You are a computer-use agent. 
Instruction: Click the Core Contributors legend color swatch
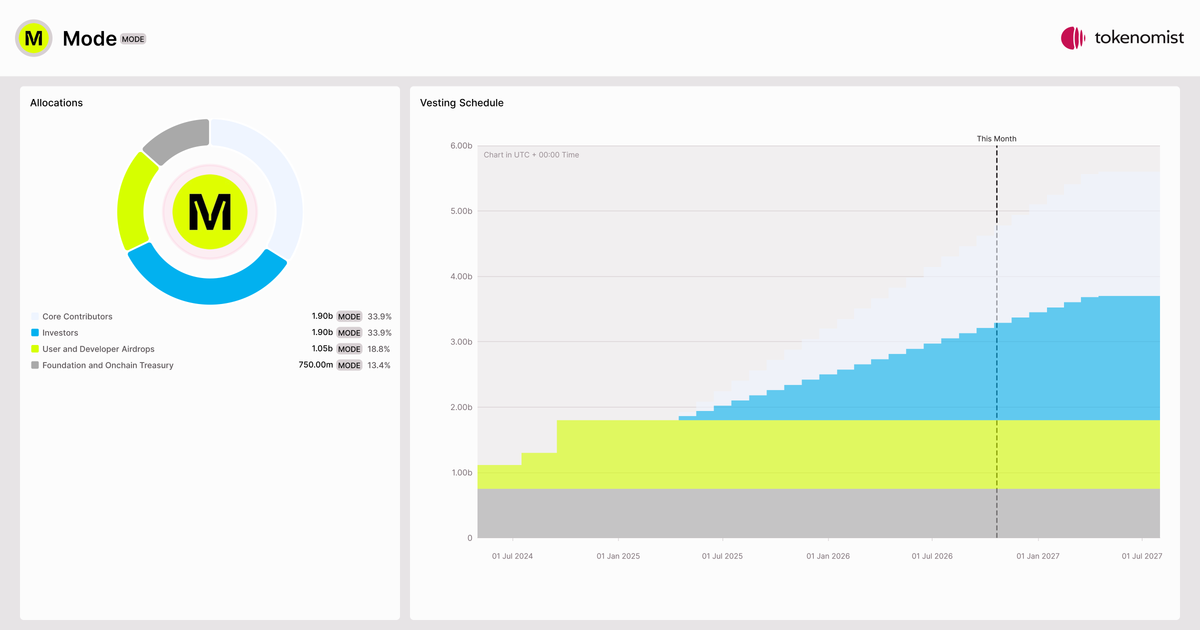point(35,317)
